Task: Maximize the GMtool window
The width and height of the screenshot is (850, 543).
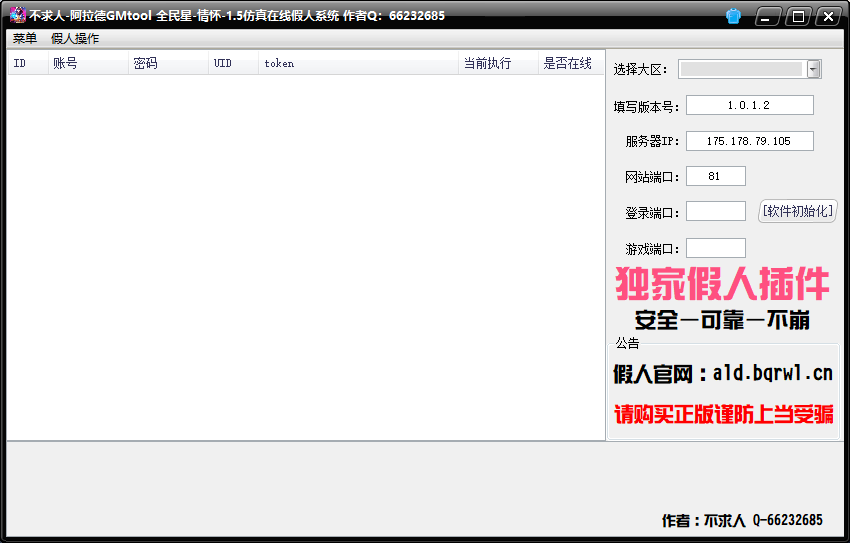Action: click(x=798, y=17)
